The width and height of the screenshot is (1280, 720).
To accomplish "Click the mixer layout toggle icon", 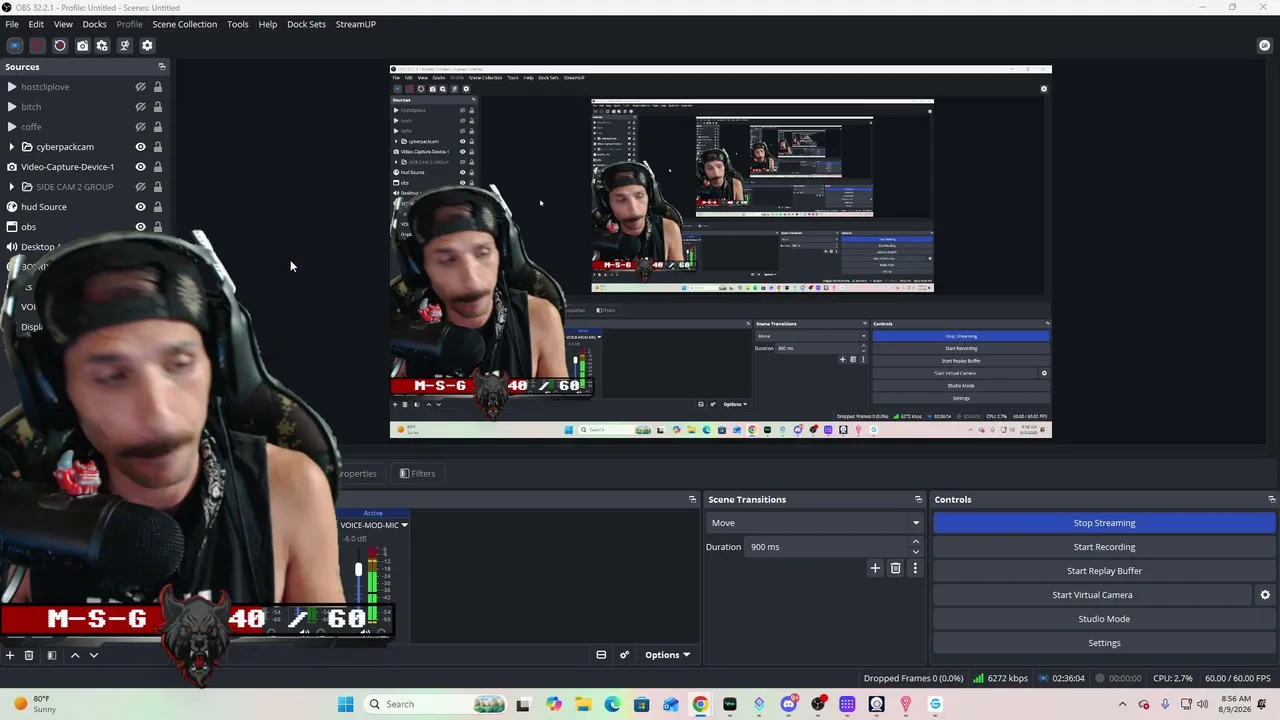I will (601, 655).
